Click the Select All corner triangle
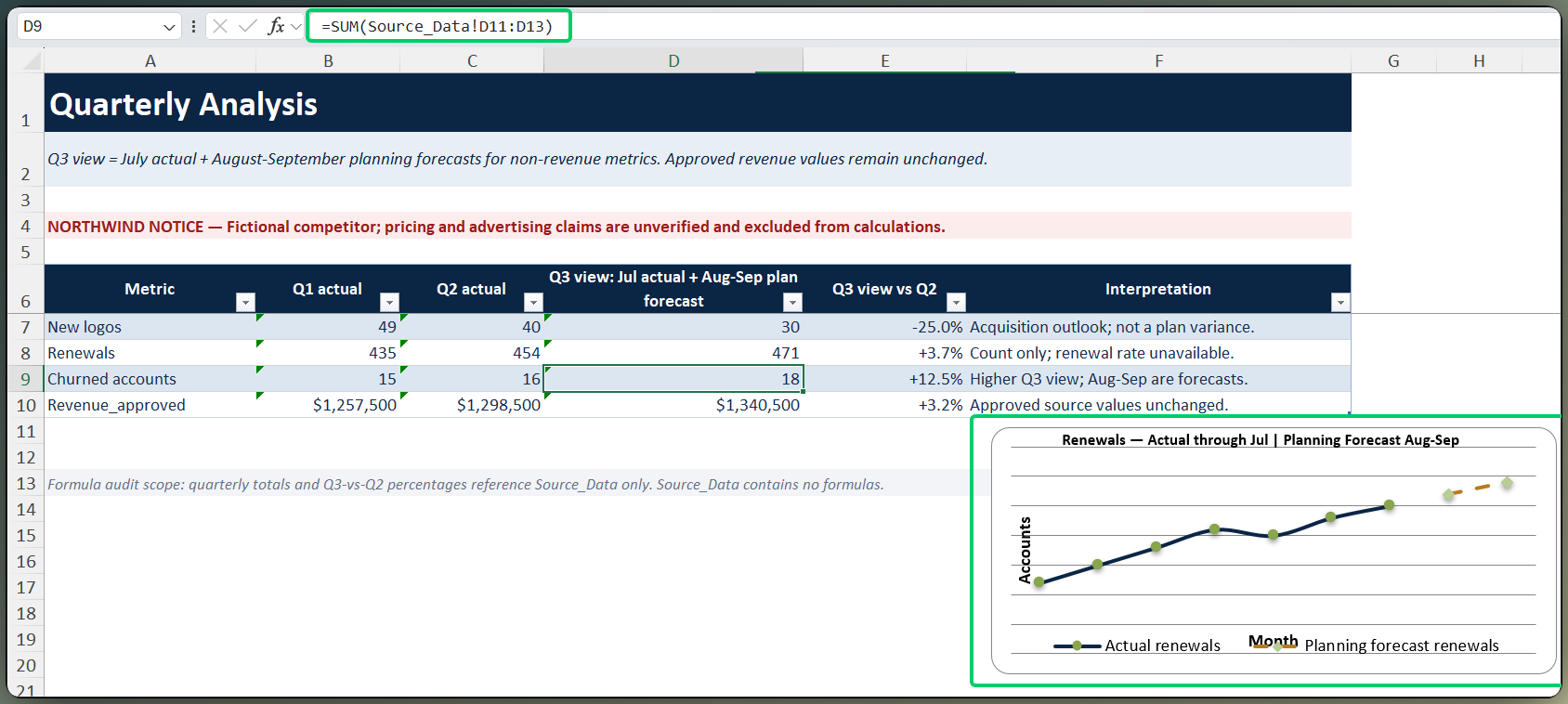 pyautogui.click(x=32, y=61)
